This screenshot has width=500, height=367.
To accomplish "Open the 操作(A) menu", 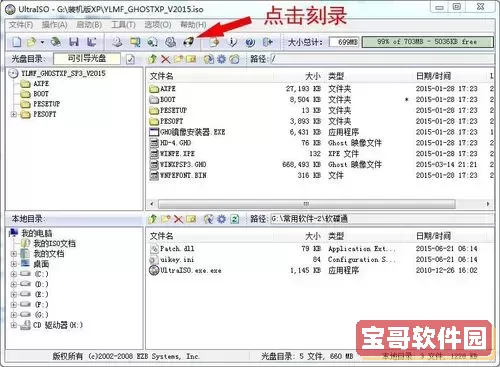I will [x=55, y=25].
